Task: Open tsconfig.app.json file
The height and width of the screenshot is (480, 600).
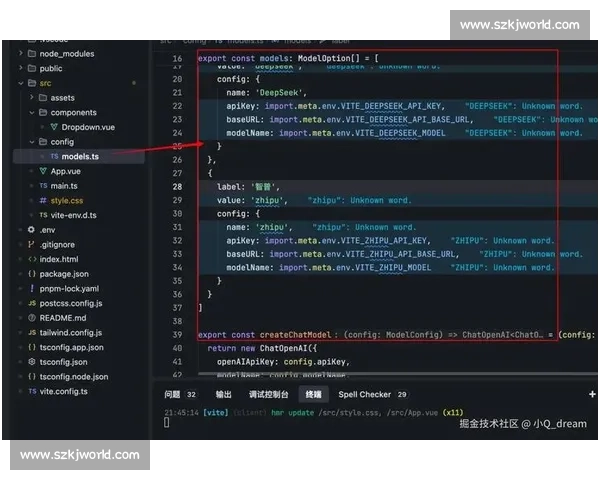Action: [x=72, y=347]
